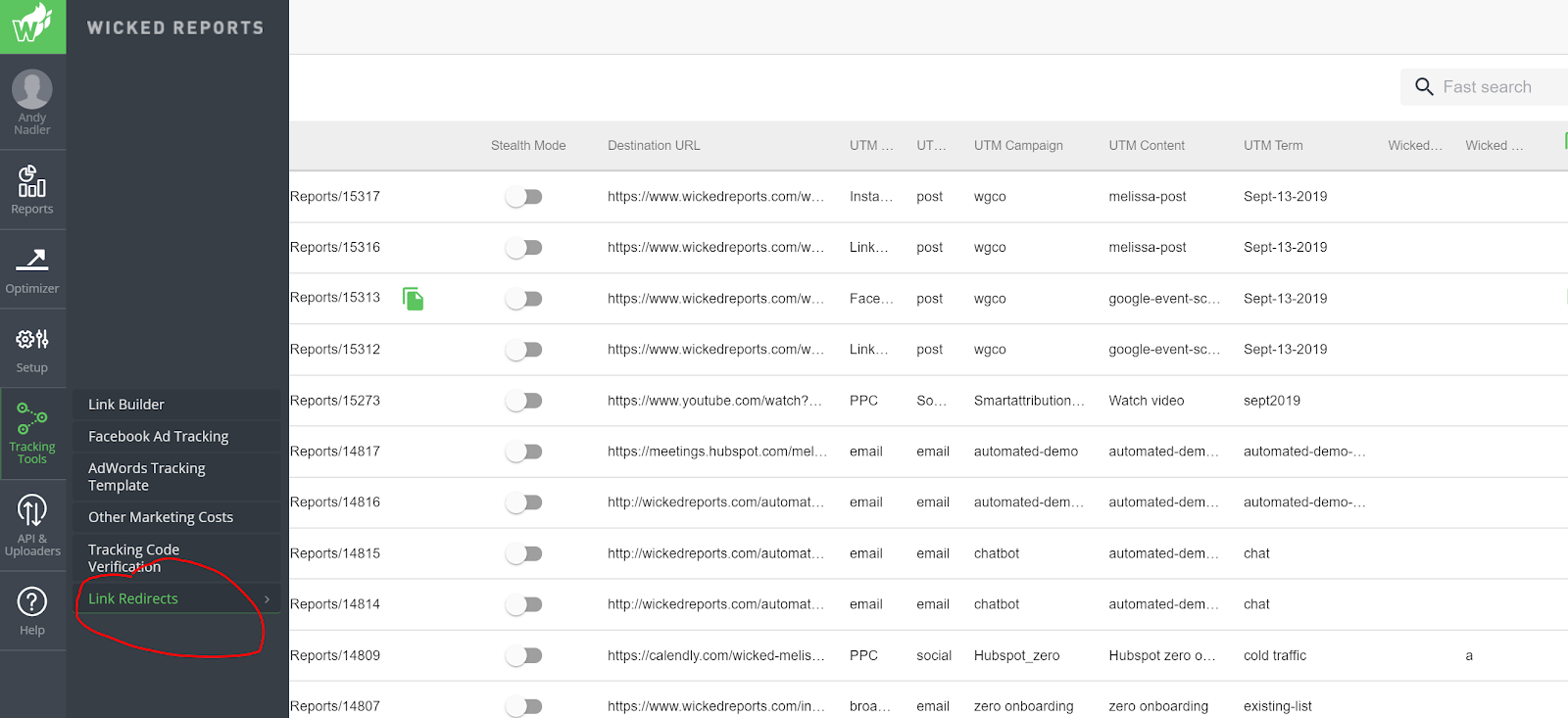The width and height of the screenshot is (1568, 718).
Task: Toggle Stealth Mode for Reports/14815
Action: tap(524, 553)
